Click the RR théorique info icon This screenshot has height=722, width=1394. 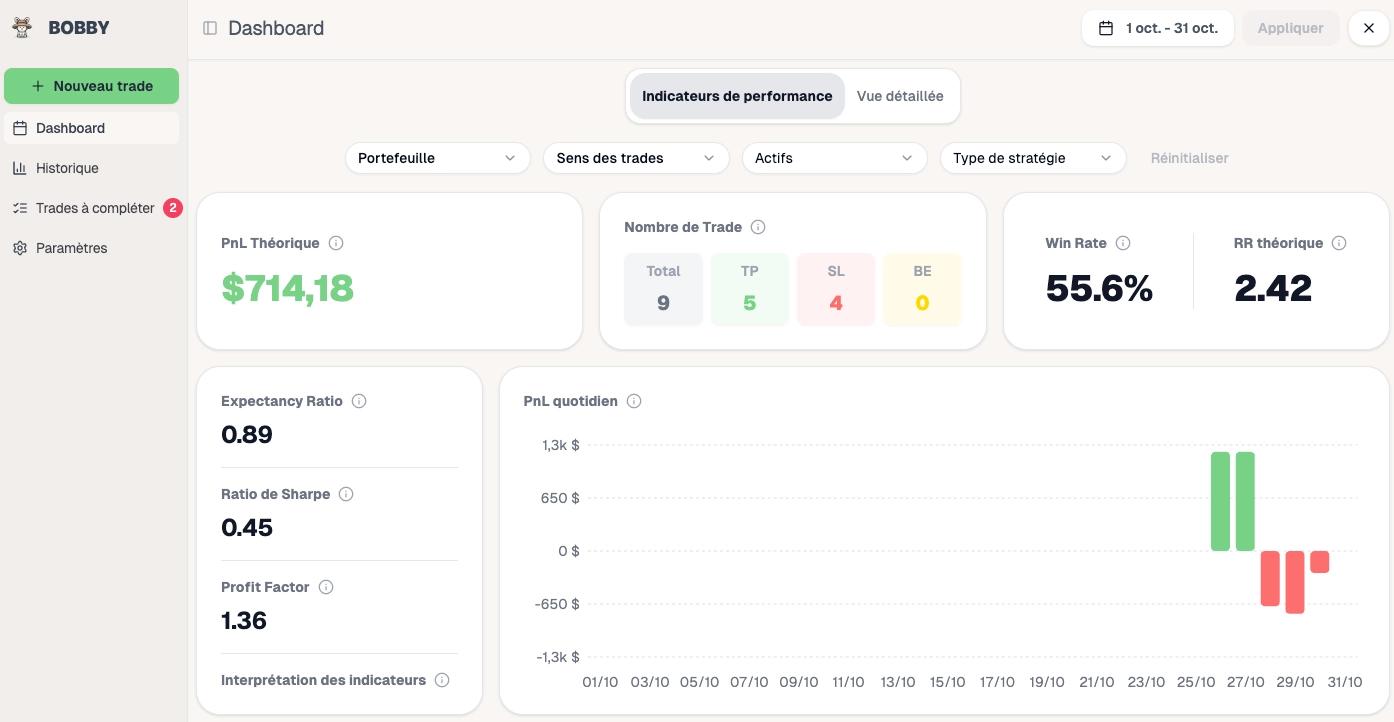tap(1339, 243)
